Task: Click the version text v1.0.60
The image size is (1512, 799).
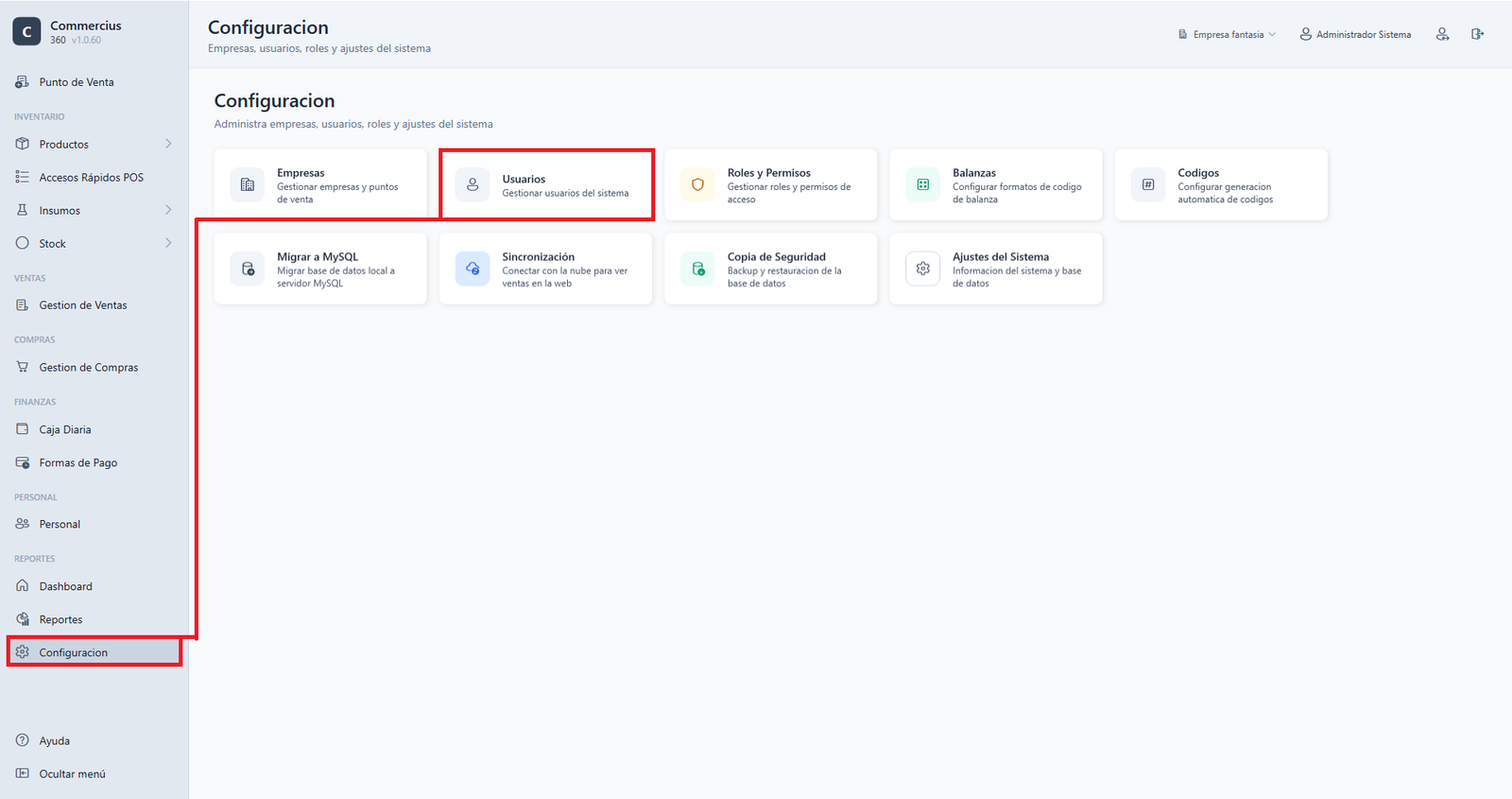Action: (86, 41)
